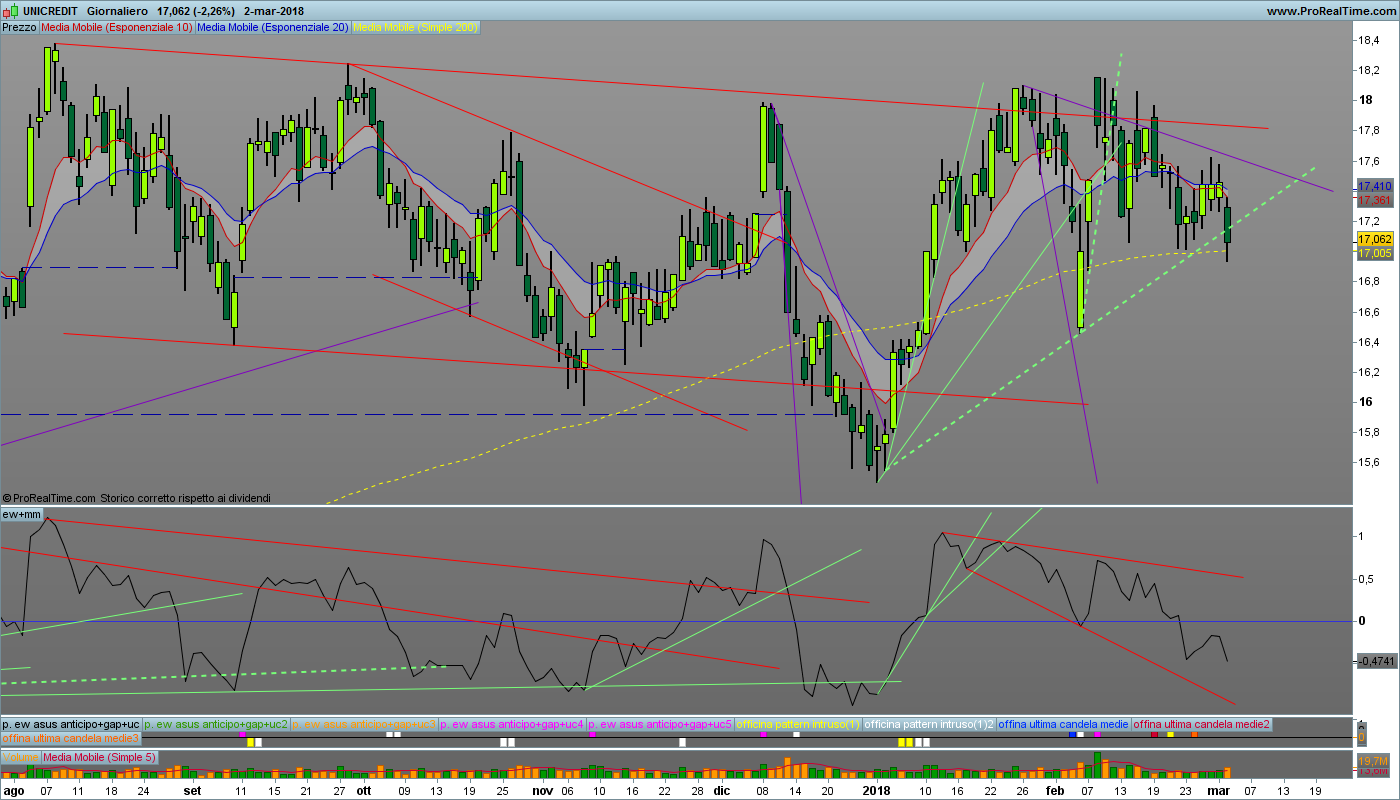Open the Media Mobile (Simple 5) volume label

[100, 757]
